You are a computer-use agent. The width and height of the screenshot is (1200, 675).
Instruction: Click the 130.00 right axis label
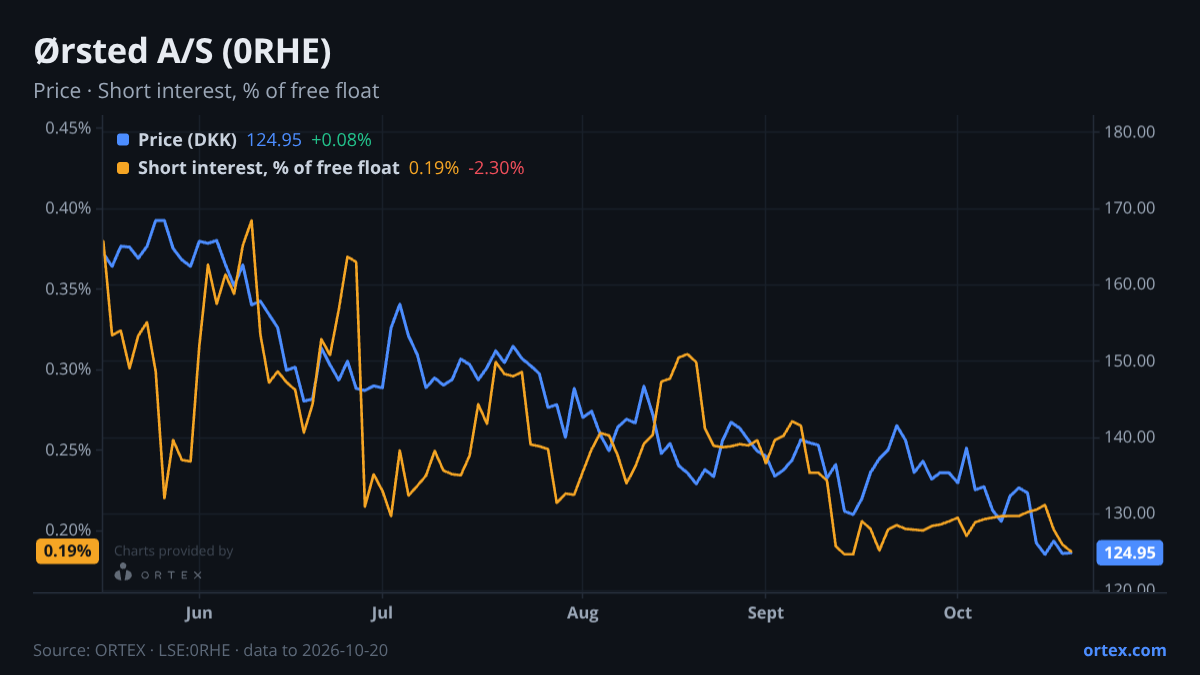pos(1131,513)
